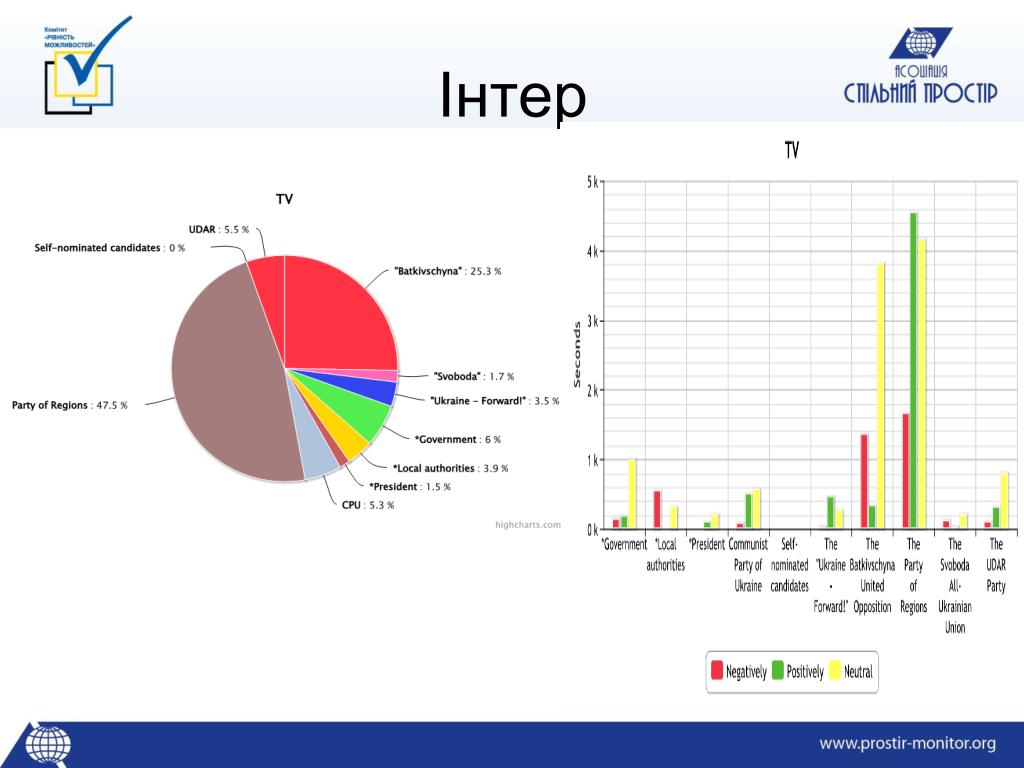The height and width of the screenshot is (768, 1024).
Task: Click the "Ukraine - Forward! : 3.5 %" label
Action: (494, 400)
